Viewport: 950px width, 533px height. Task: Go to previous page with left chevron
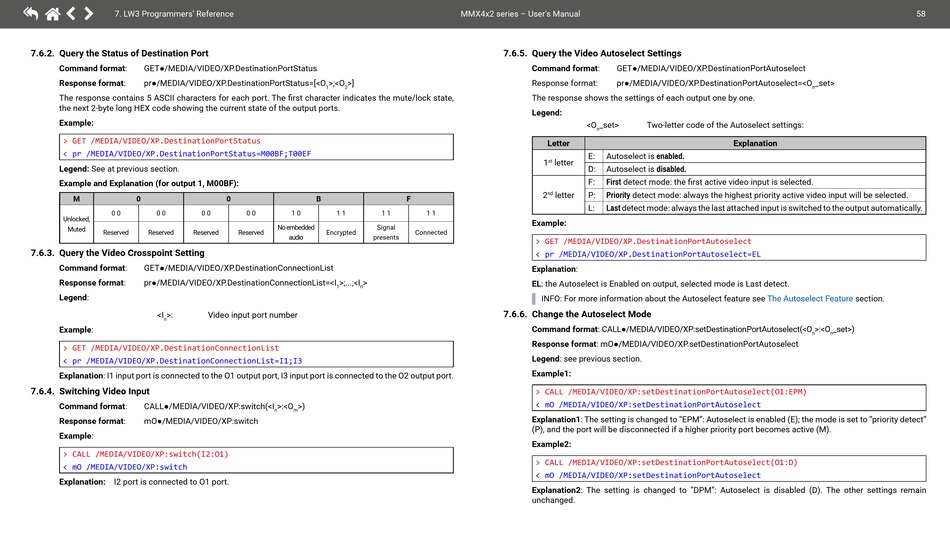coord(71,14)
